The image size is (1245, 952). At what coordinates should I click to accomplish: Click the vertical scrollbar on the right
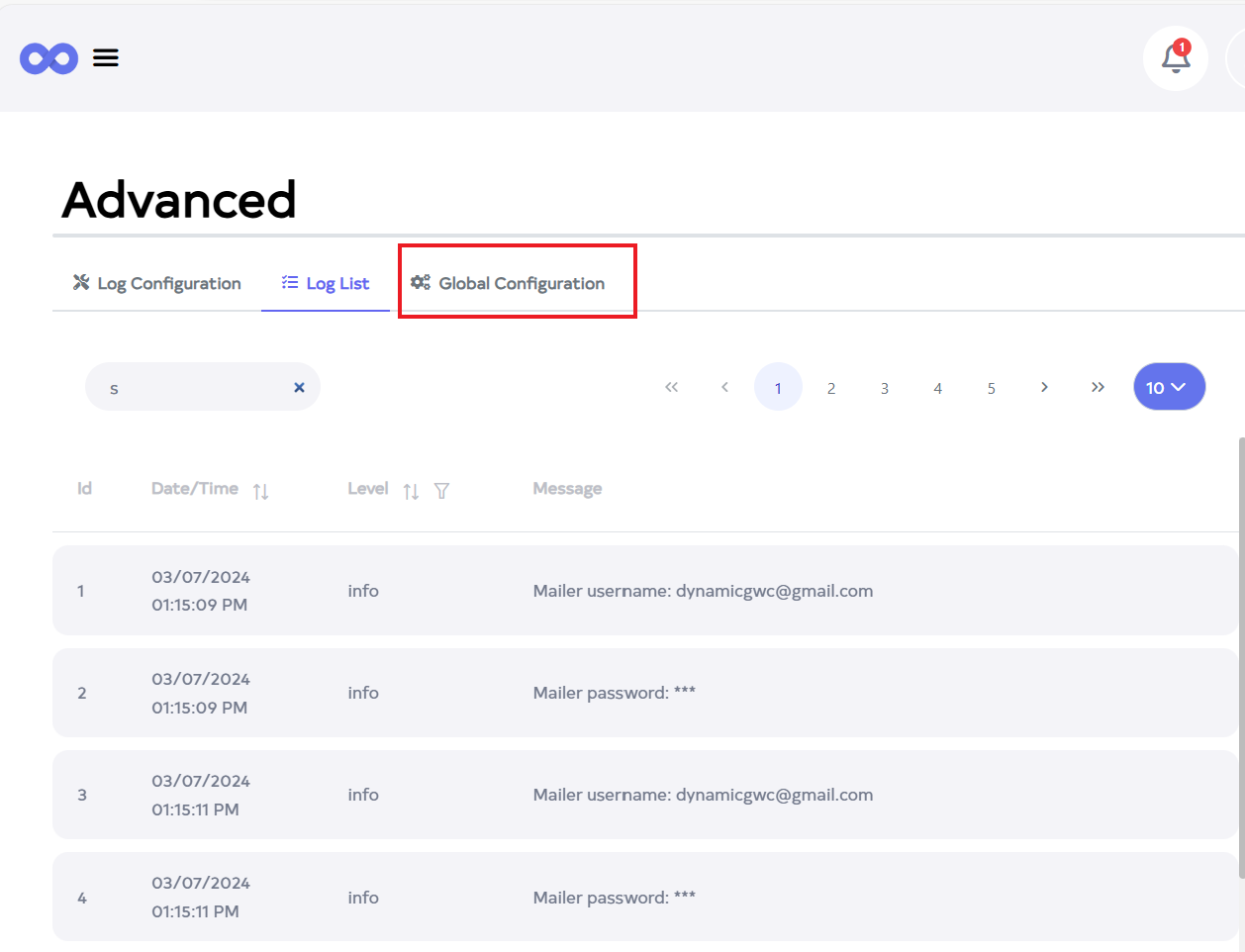1241,653
